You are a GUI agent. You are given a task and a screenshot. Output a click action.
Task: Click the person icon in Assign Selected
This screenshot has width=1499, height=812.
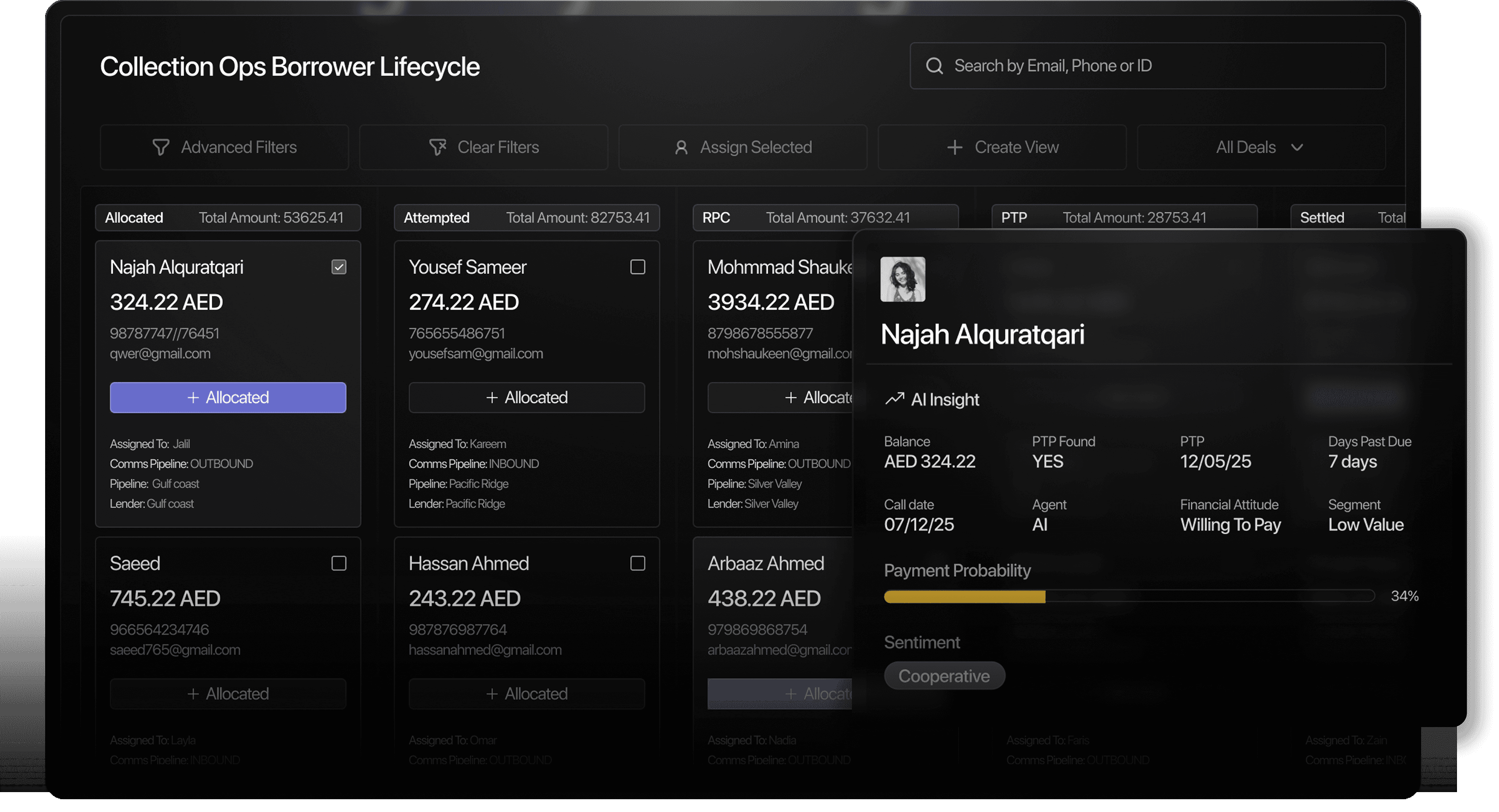coord(681,147)
